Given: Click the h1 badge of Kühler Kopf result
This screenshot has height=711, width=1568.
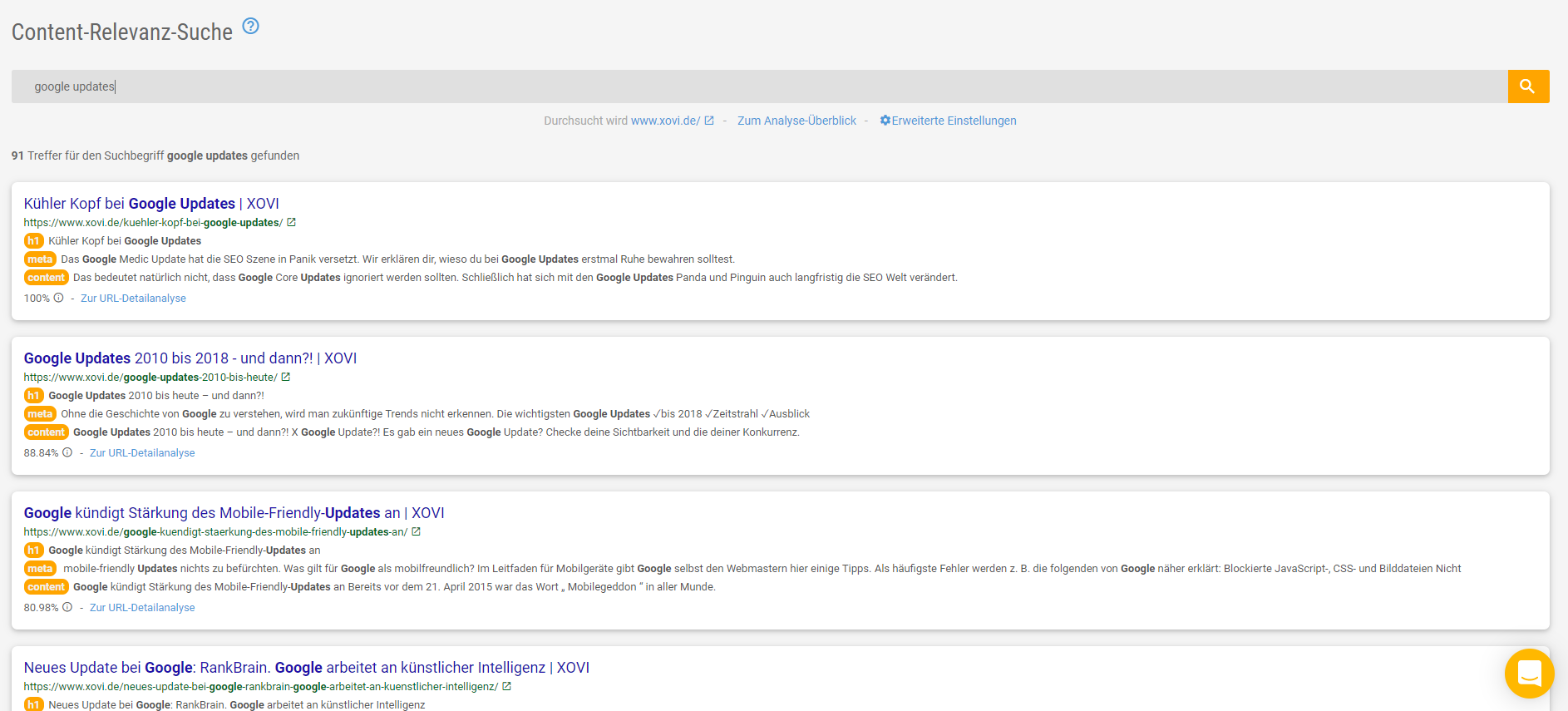Looking at the screenshot, I should point(33,241).
